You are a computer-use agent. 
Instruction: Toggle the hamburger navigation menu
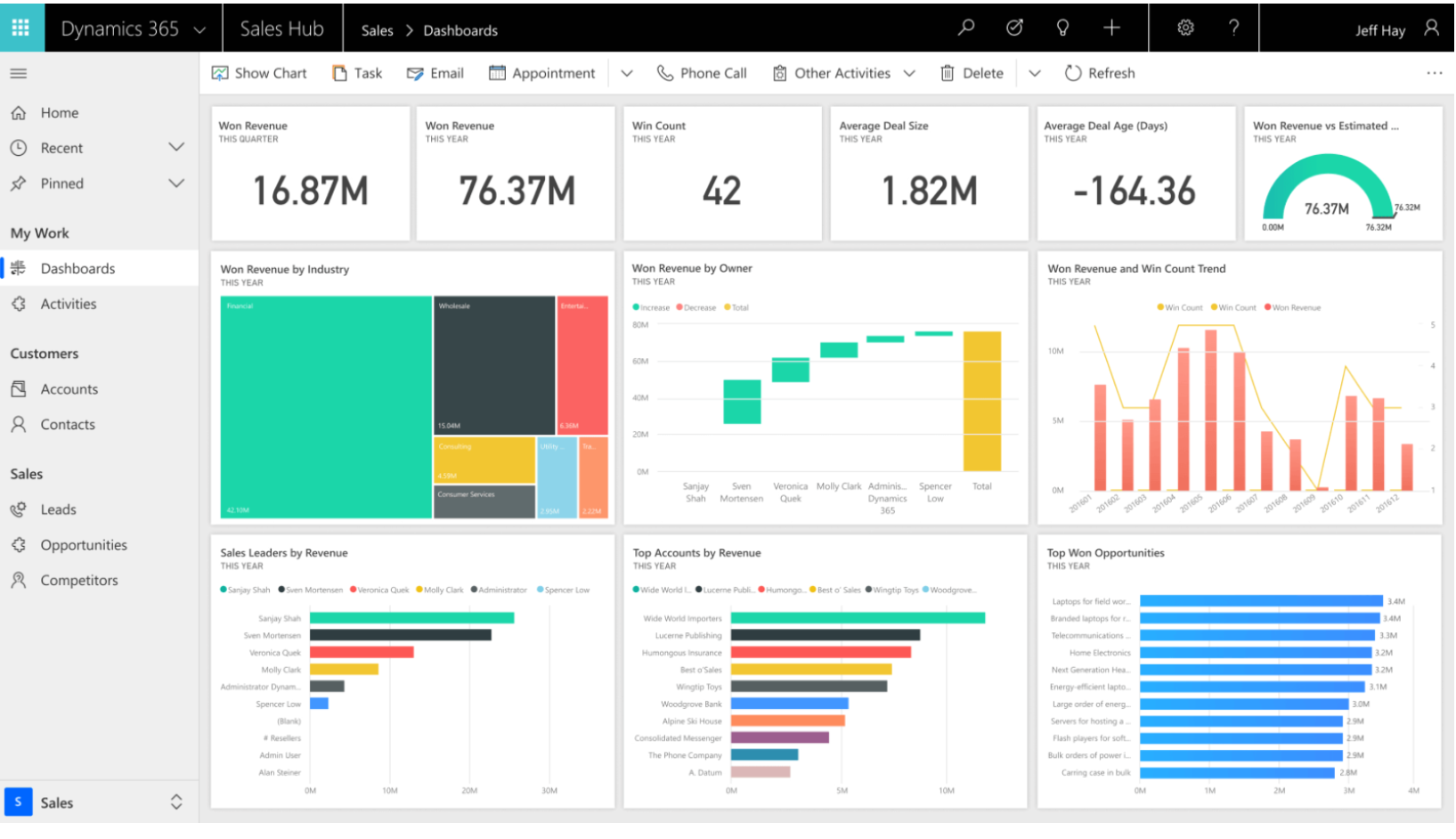pos(19,73)
